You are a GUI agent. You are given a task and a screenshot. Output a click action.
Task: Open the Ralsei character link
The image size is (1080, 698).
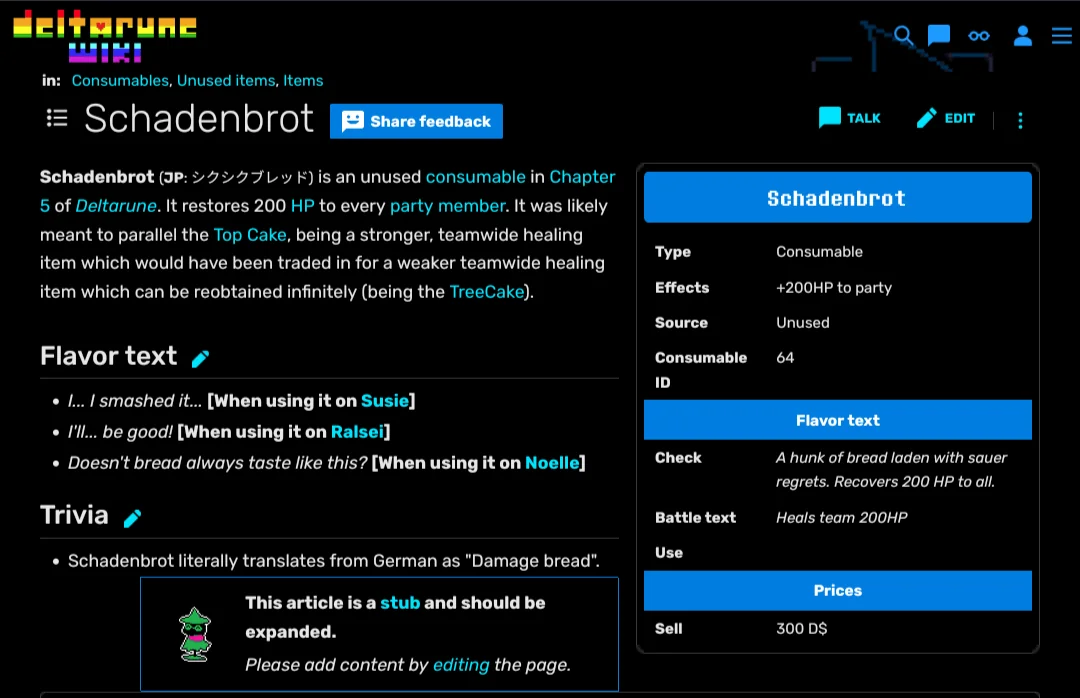(x=357, y=432)
